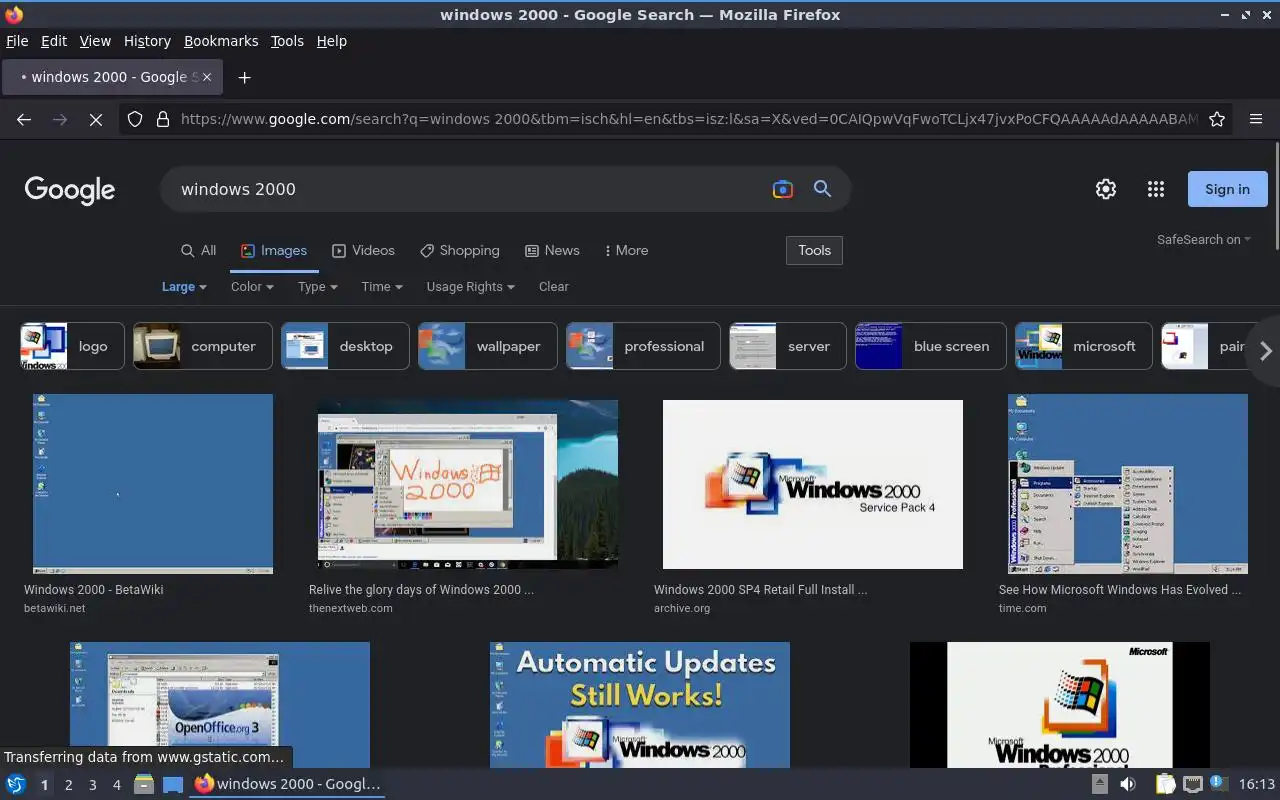Open Firefox hamburger application menu
Viewport: 1280px width, 800px height.
(x=1256, y=119)
